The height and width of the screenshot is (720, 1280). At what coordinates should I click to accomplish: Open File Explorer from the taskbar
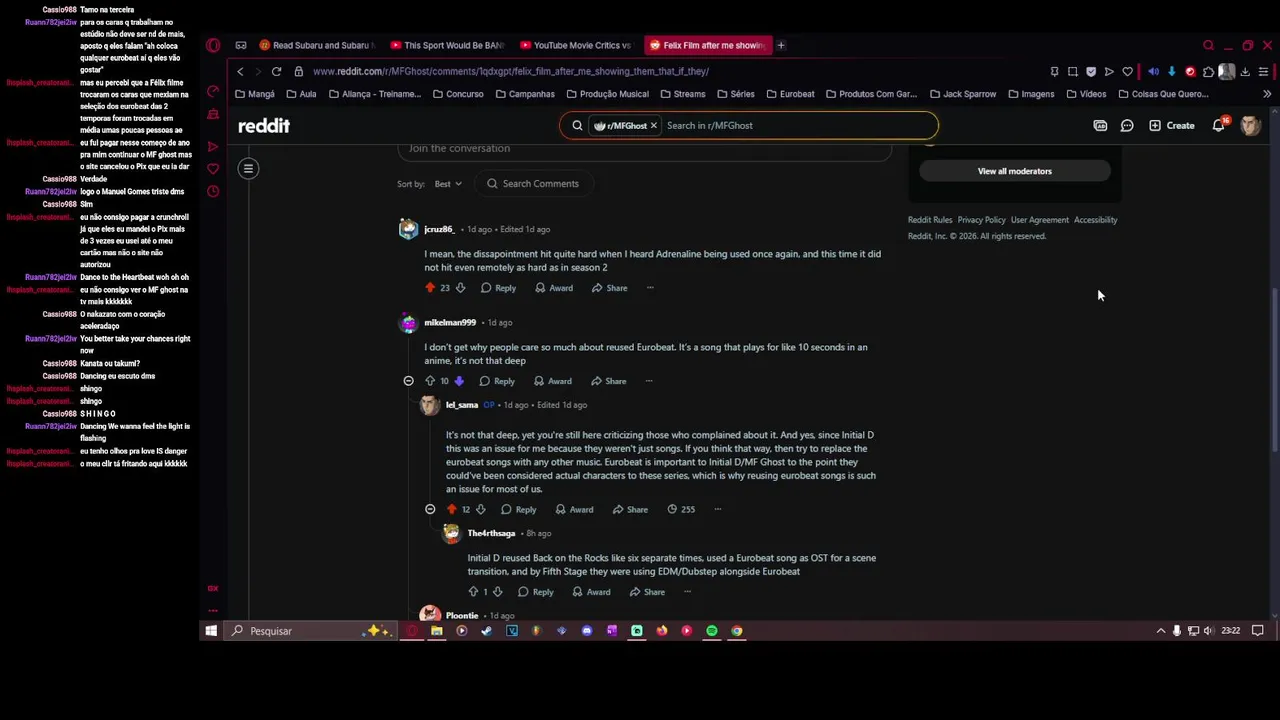(x=436, y=631)
